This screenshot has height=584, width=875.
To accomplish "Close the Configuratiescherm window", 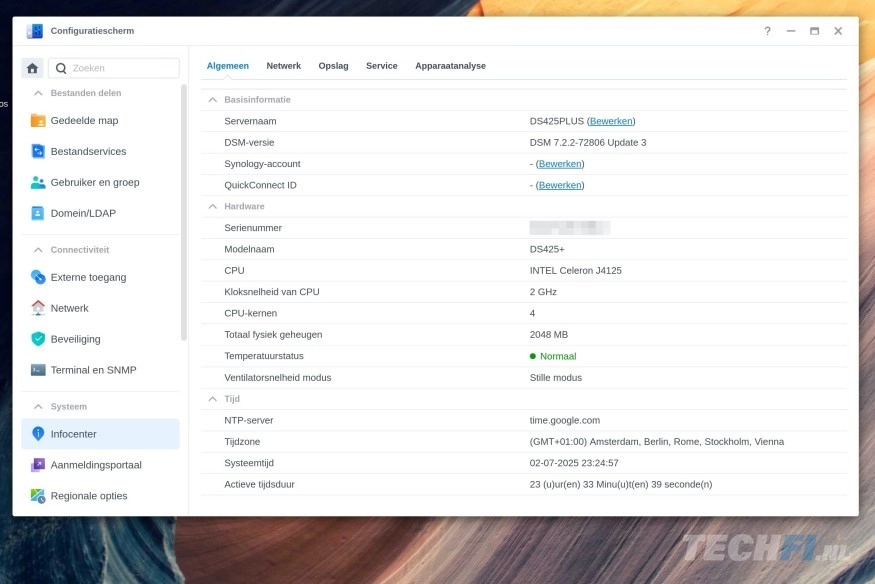I will pyautogui.click(x=838, y=31).
